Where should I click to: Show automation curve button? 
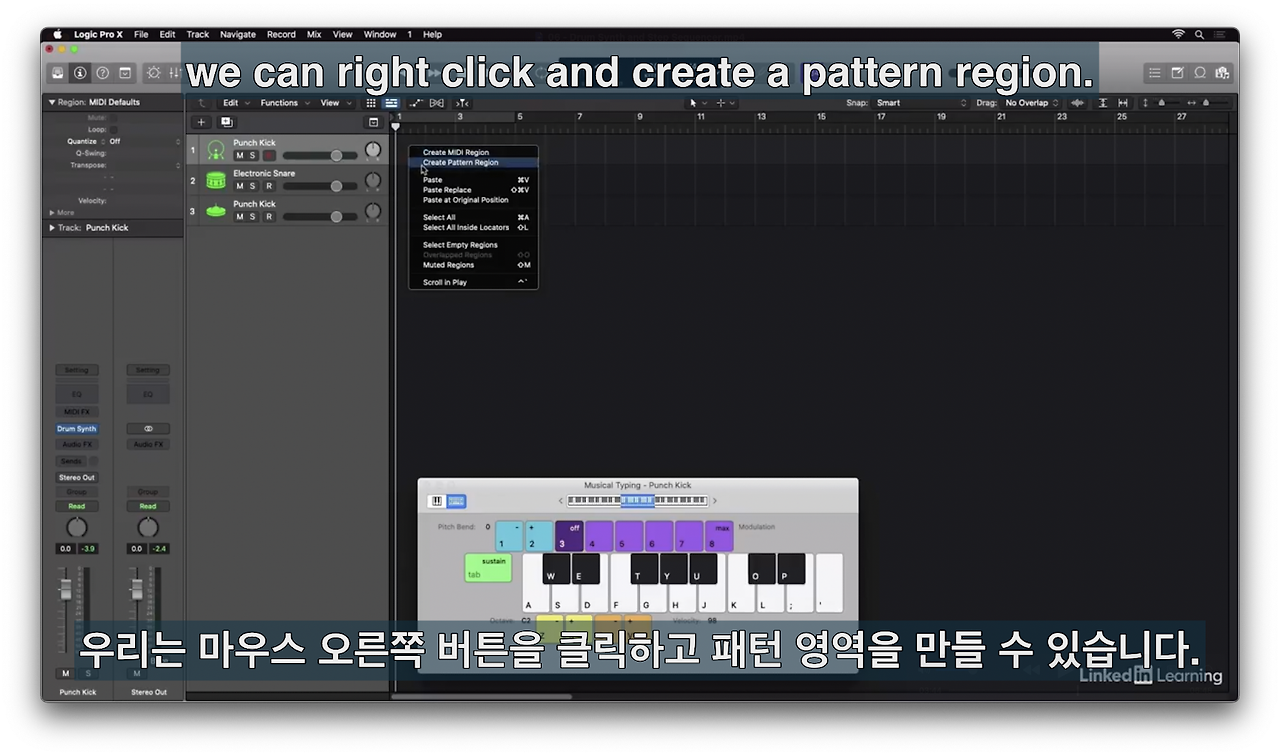tap(416, 103)
